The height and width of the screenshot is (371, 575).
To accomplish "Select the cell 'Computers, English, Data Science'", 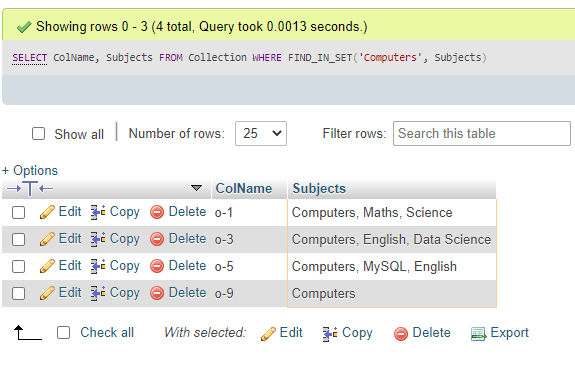I will (392, 239).
